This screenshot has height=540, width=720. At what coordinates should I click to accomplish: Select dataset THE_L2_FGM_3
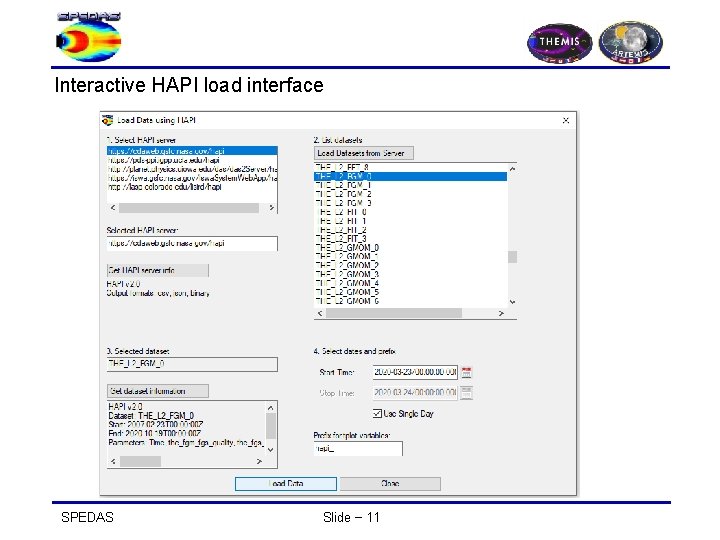(411, 203)
